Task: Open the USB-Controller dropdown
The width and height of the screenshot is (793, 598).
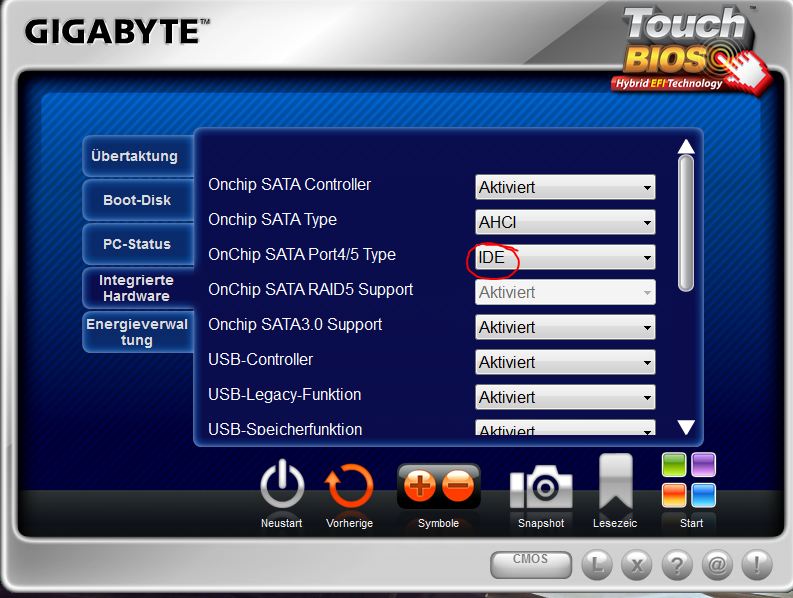Action: (565, 362)
